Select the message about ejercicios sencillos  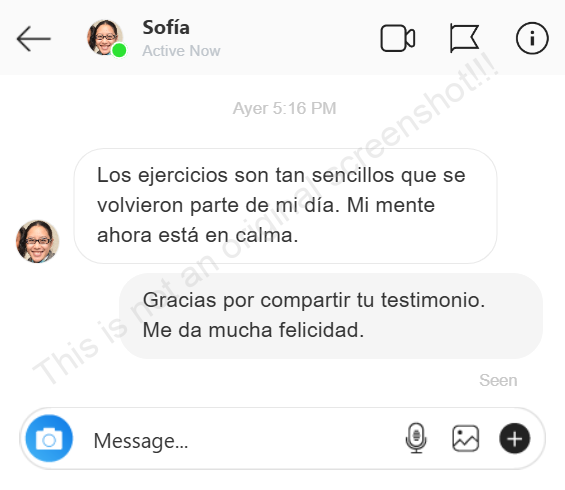(285, 206)
